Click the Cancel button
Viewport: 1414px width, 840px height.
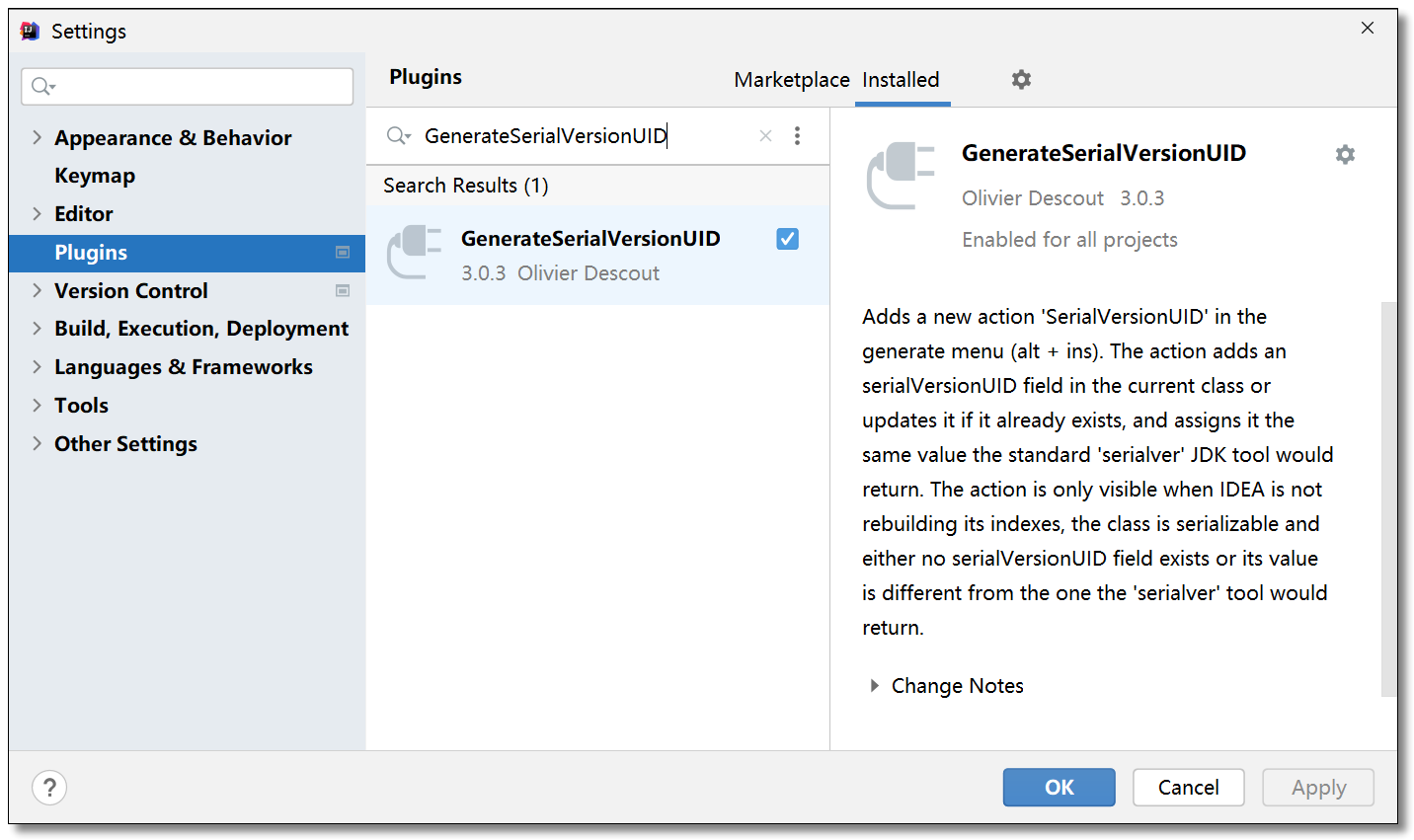[1188, 788]
